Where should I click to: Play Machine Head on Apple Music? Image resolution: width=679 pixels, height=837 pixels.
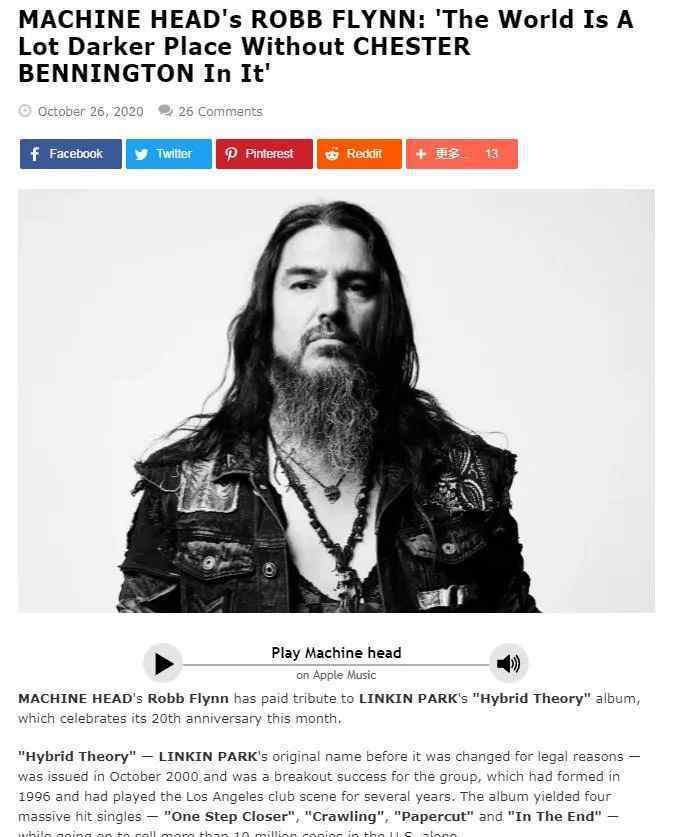[x=163, y=664]
